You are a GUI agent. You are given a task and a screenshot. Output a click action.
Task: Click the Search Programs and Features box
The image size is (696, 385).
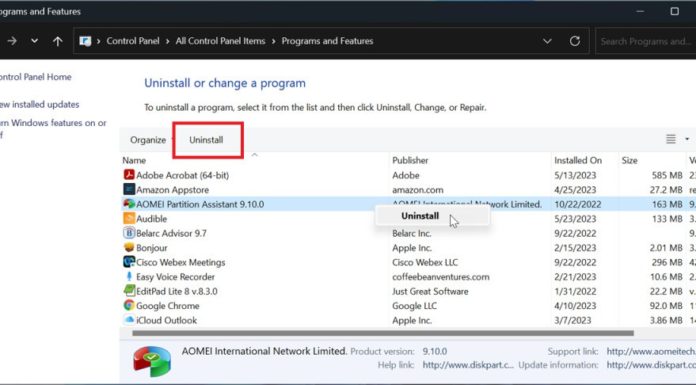click(x=646, y=41)
